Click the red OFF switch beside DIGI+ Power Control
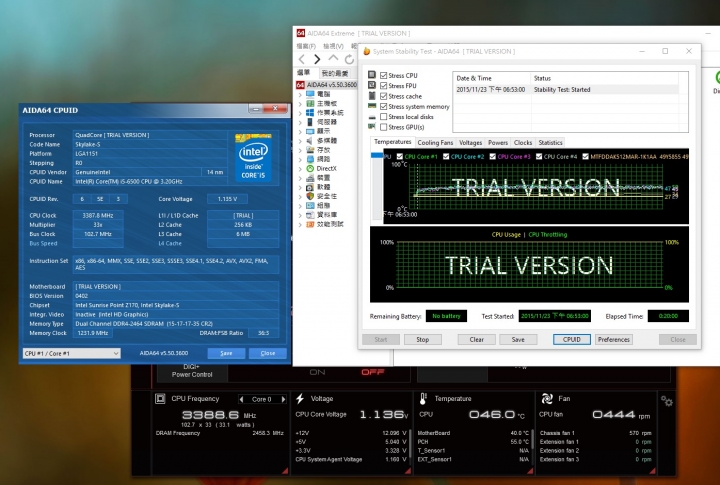Viewport: 720px width, 485px height. (x=372, y=372)
